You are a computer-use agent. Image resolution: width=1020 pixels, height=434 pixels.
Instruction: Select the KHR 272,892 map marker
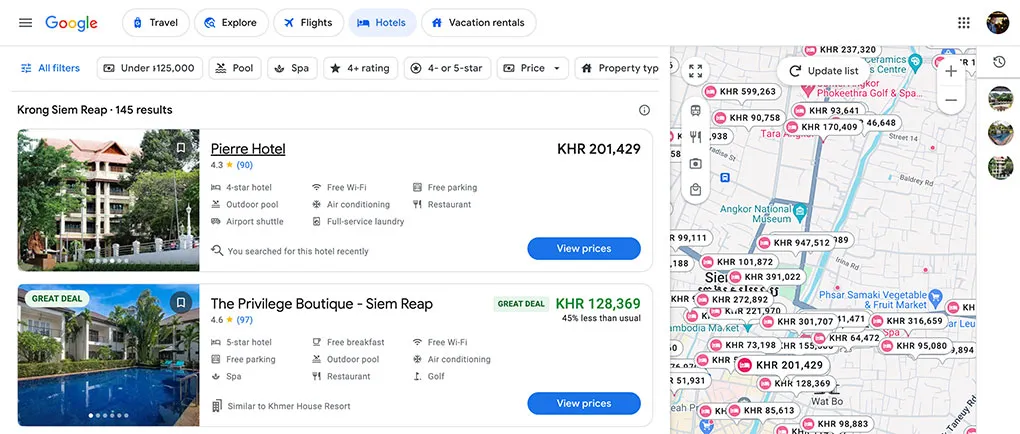(733, 299)
